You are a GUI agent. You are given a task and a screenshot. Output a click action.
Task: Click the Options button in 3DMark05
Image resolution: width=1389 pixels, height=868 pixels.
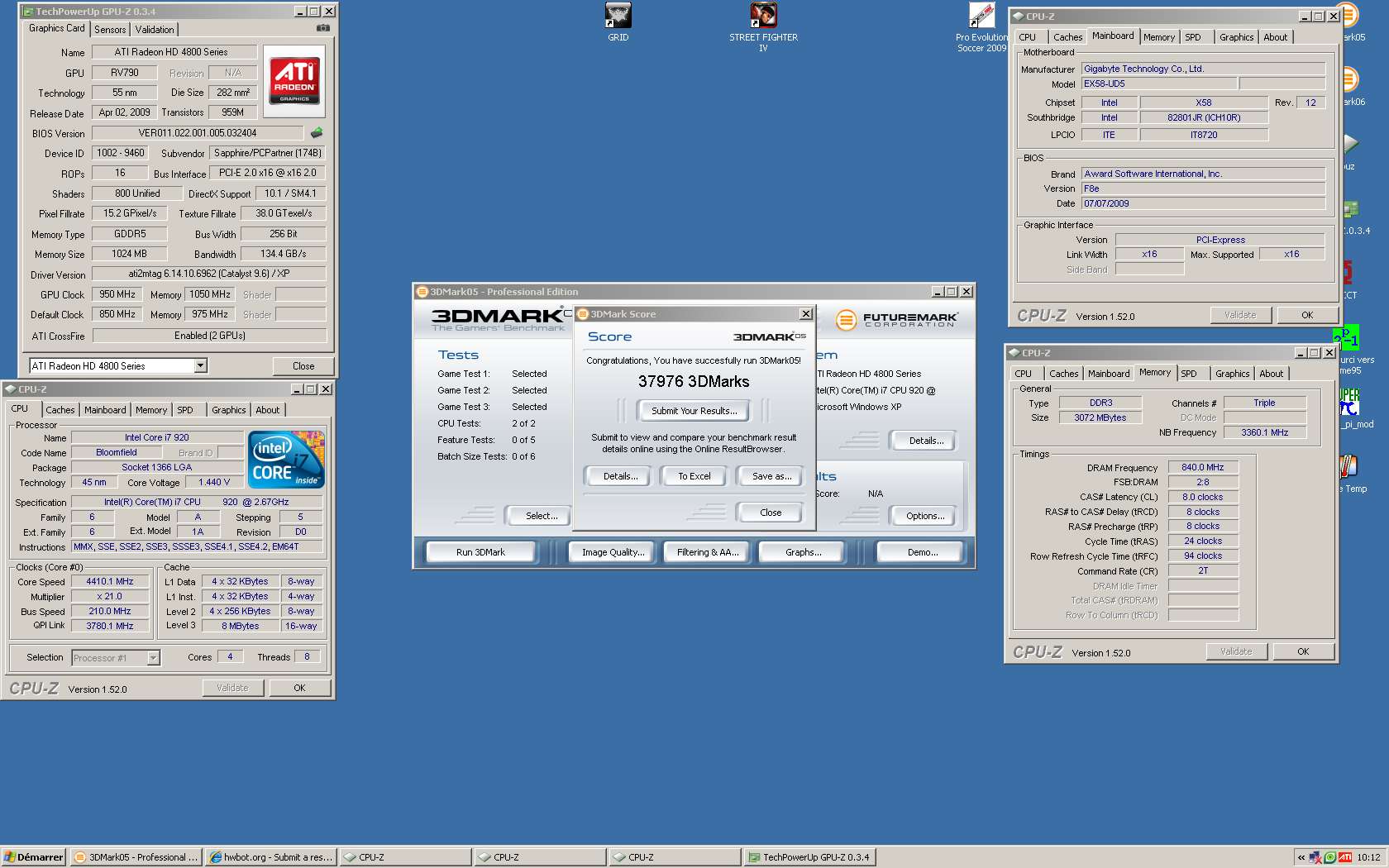click(924, 516)
